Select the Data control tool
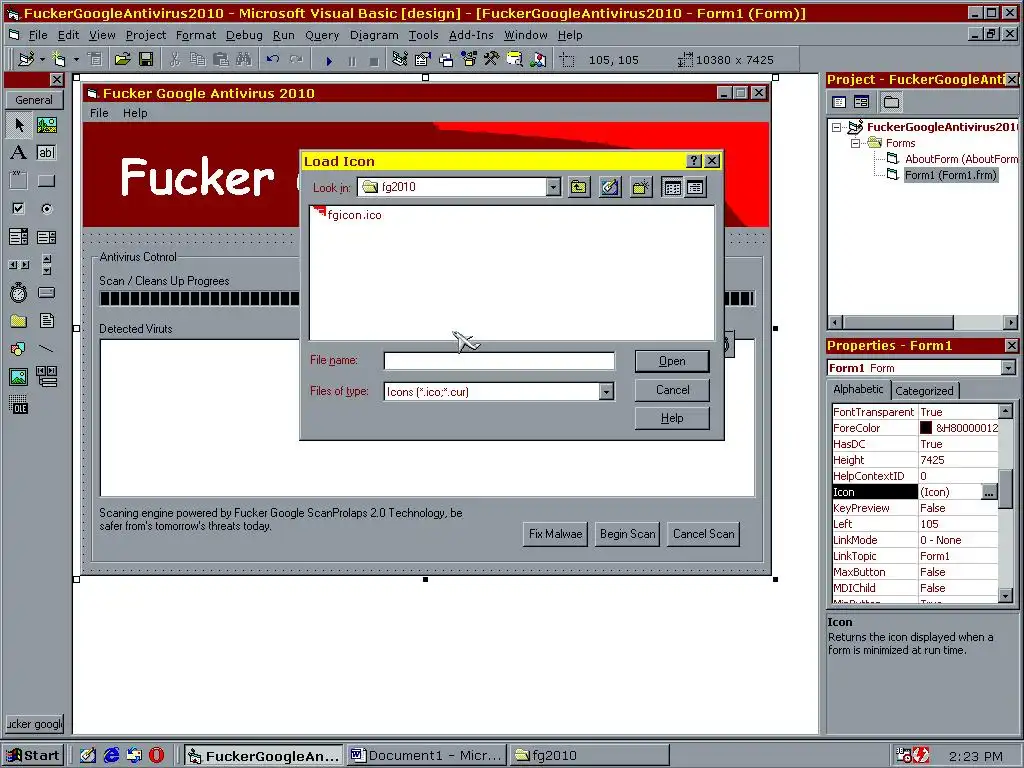The image size is (1024, 768). (x=46, y=377)
